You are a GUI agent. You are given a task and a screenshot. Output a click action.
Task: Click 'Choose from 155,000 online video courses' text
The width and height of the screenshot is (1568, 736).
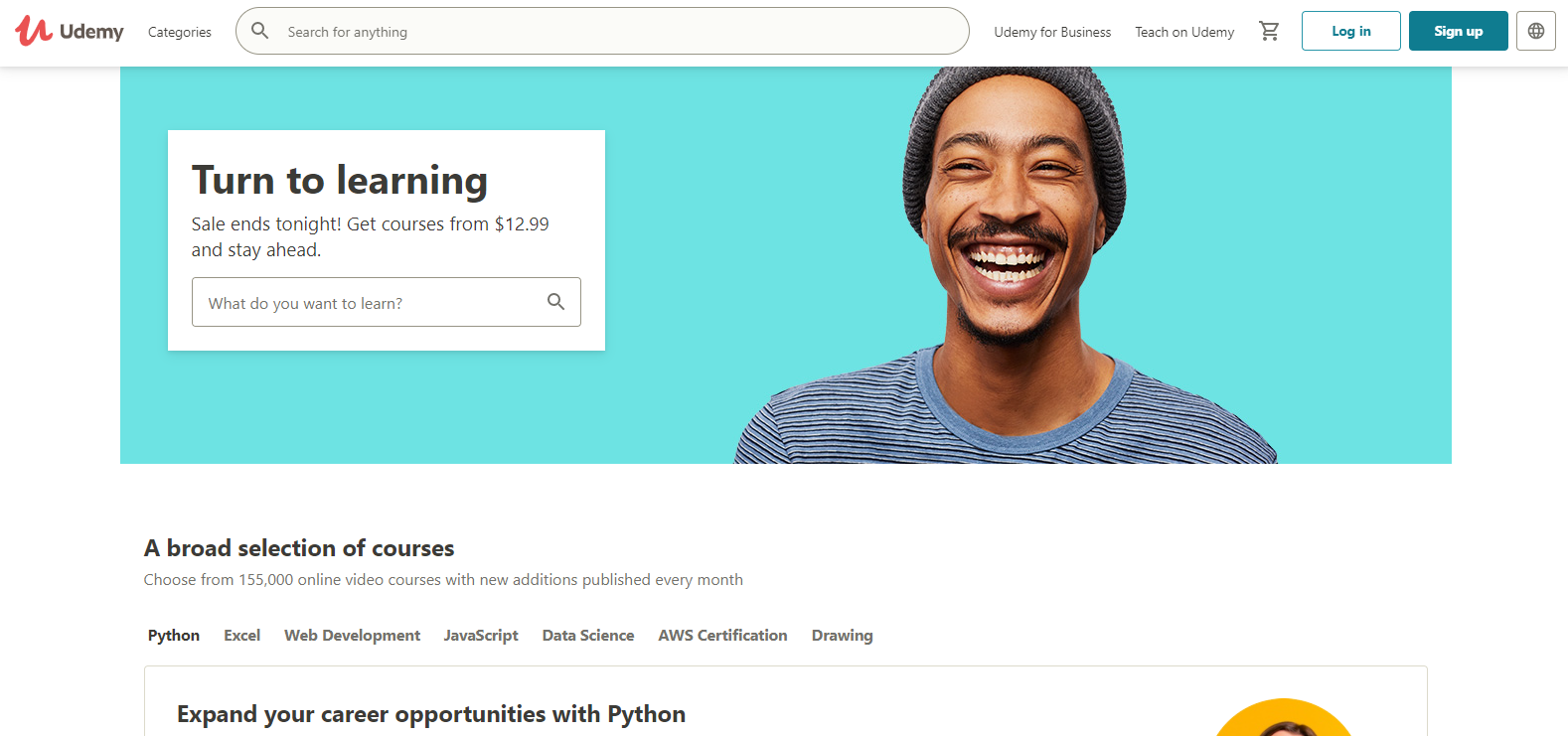[443, 580]
